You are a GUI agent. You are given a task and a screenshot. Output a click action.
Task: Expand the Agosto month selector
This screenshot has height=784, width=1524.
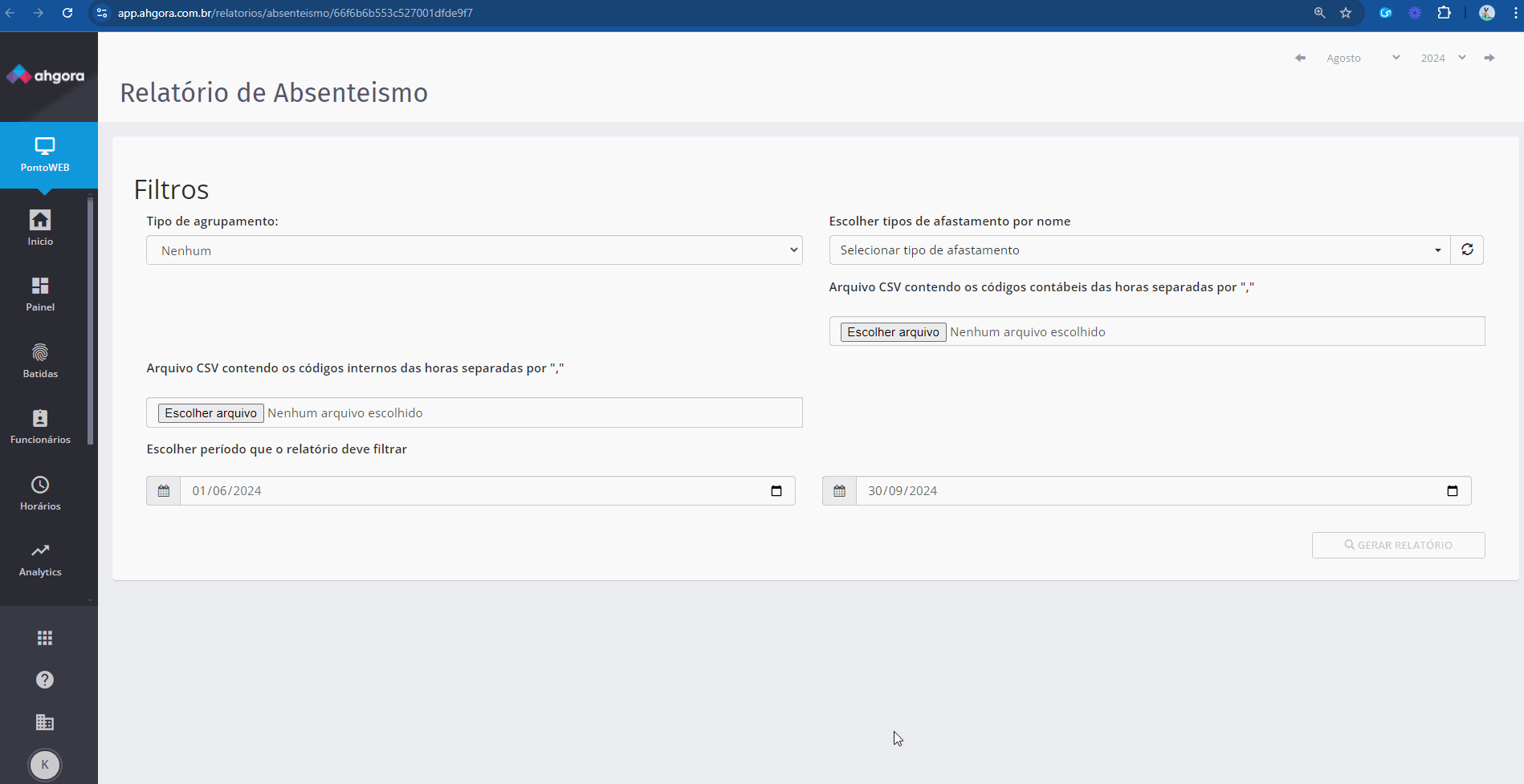coord(1363,58)
